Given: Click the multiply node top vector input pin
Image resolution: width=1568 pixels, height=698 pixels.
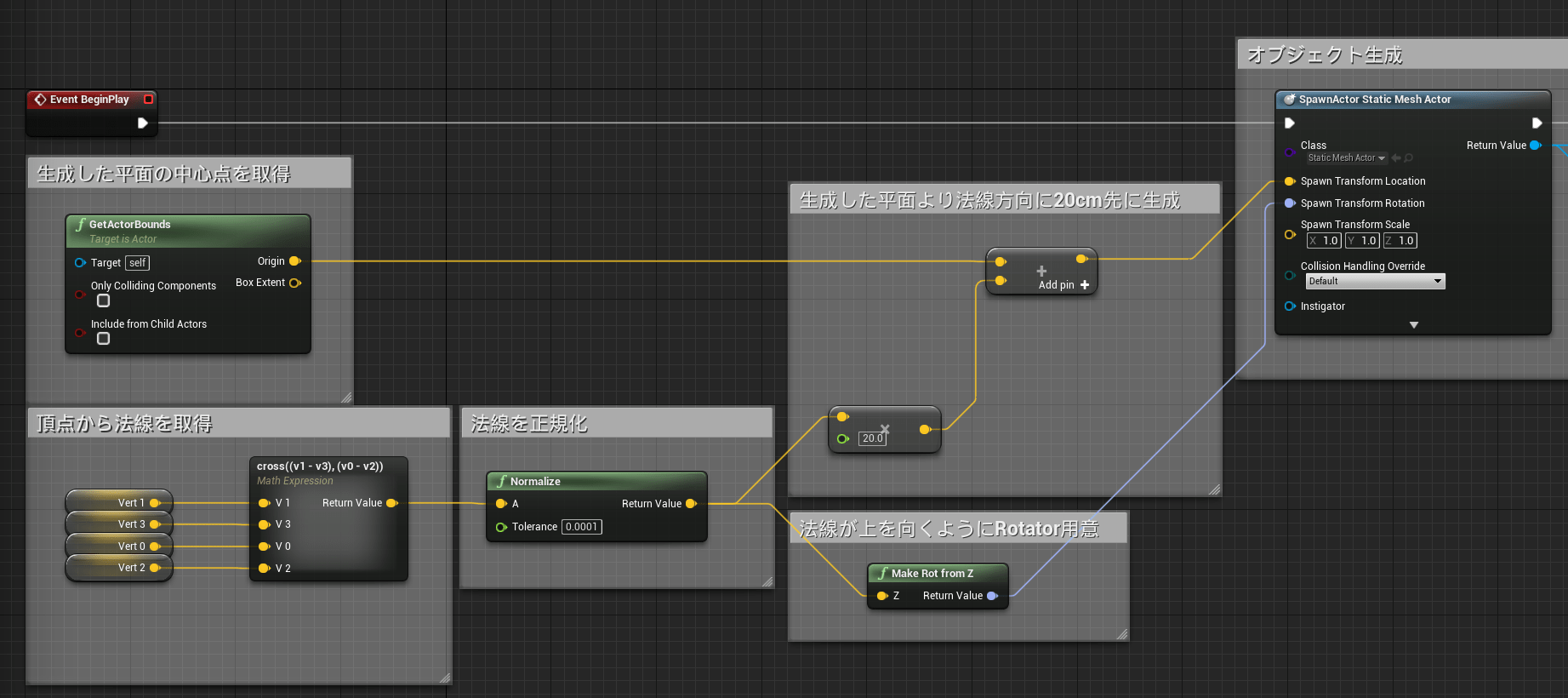Looking at the screenshot, I should (x=842, y=417).
